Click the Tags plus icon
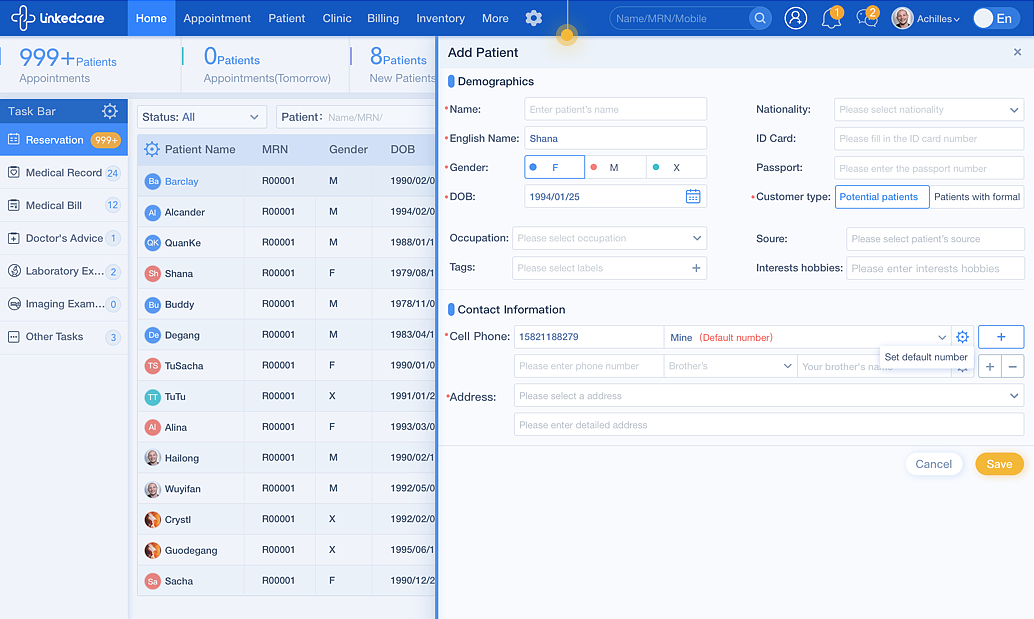Screen dimensions: 1034x619 click(x=696, y=268)
